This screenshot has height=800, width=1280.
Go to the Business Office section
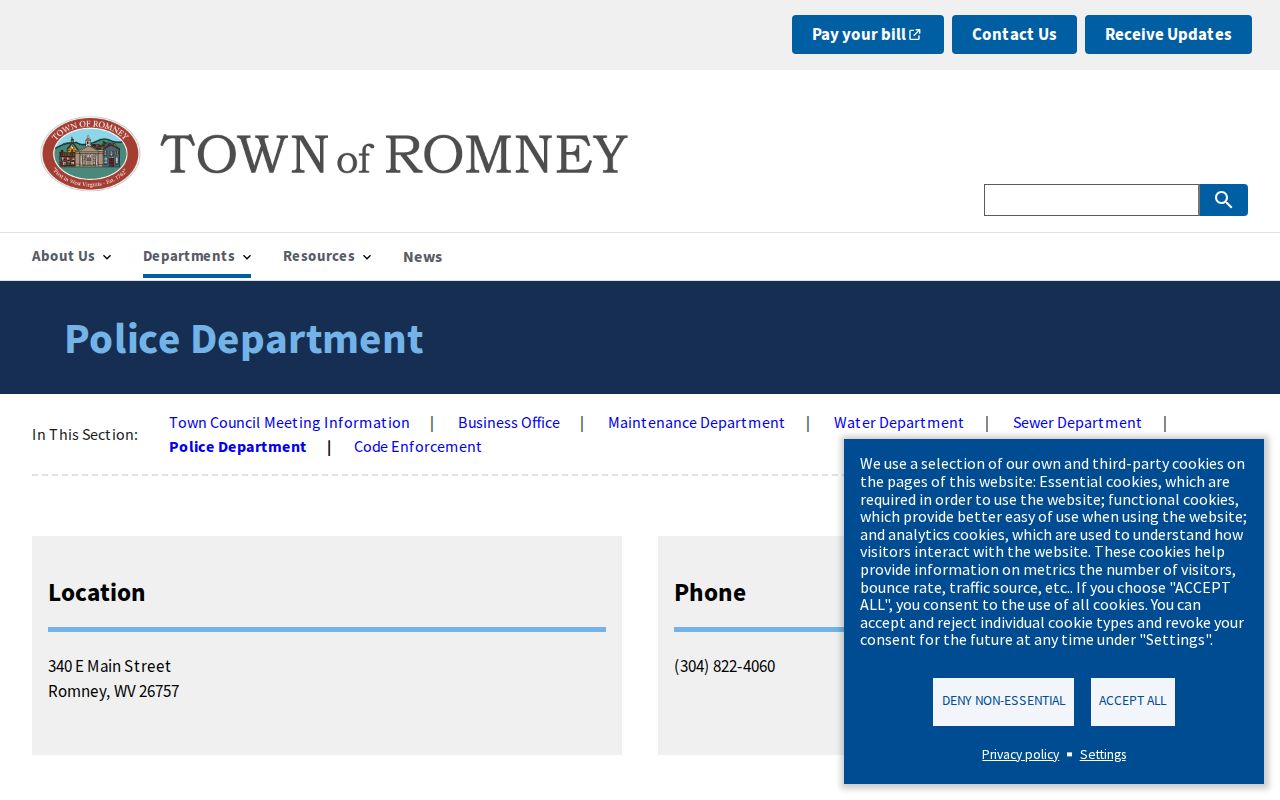tap(509, 422)
